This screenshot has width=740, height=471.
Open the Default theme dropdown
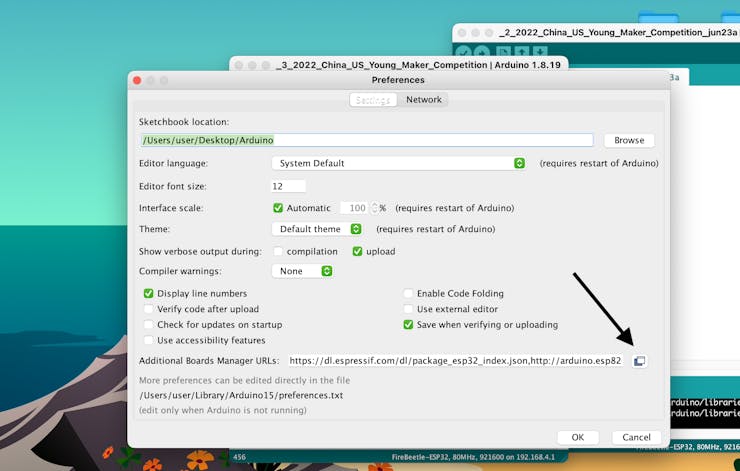(317, 229)
